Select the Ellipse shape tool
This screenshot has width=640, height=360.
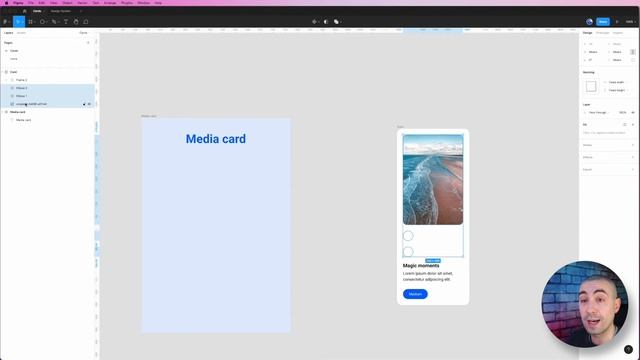42,22
